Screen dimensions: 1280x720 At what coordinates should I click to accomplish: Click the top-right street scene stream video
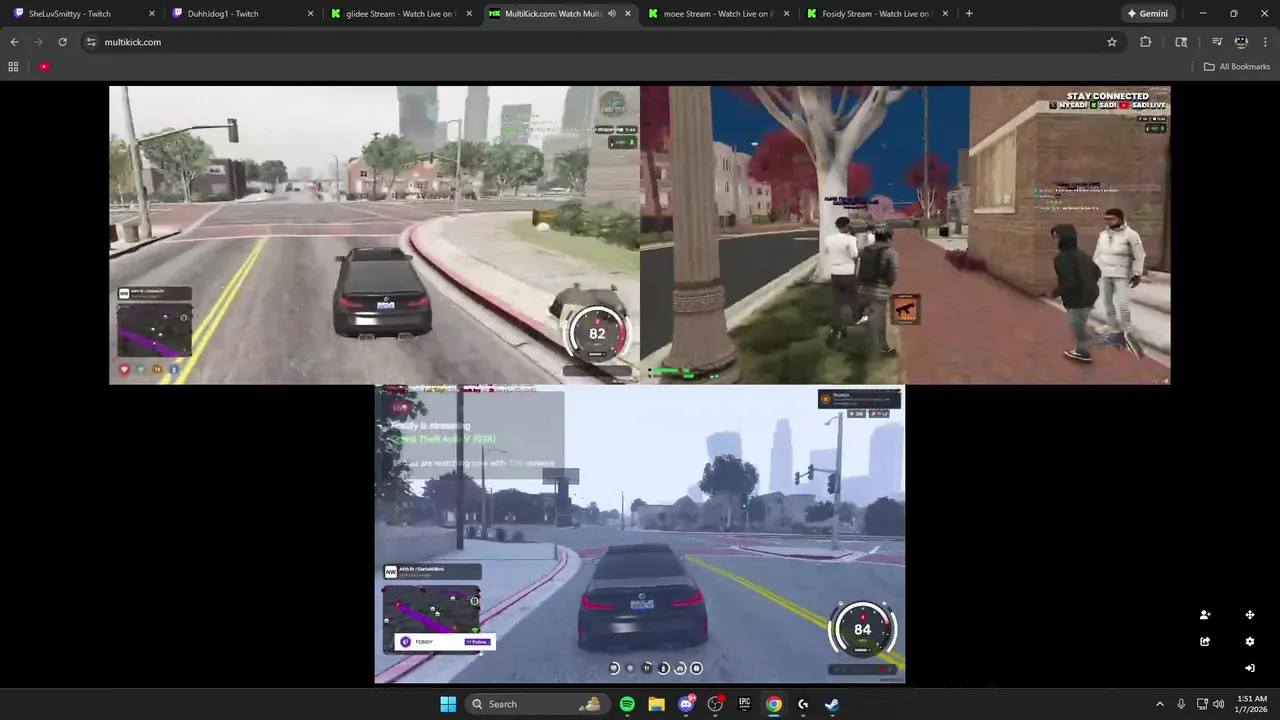click(x=905, y=235)
